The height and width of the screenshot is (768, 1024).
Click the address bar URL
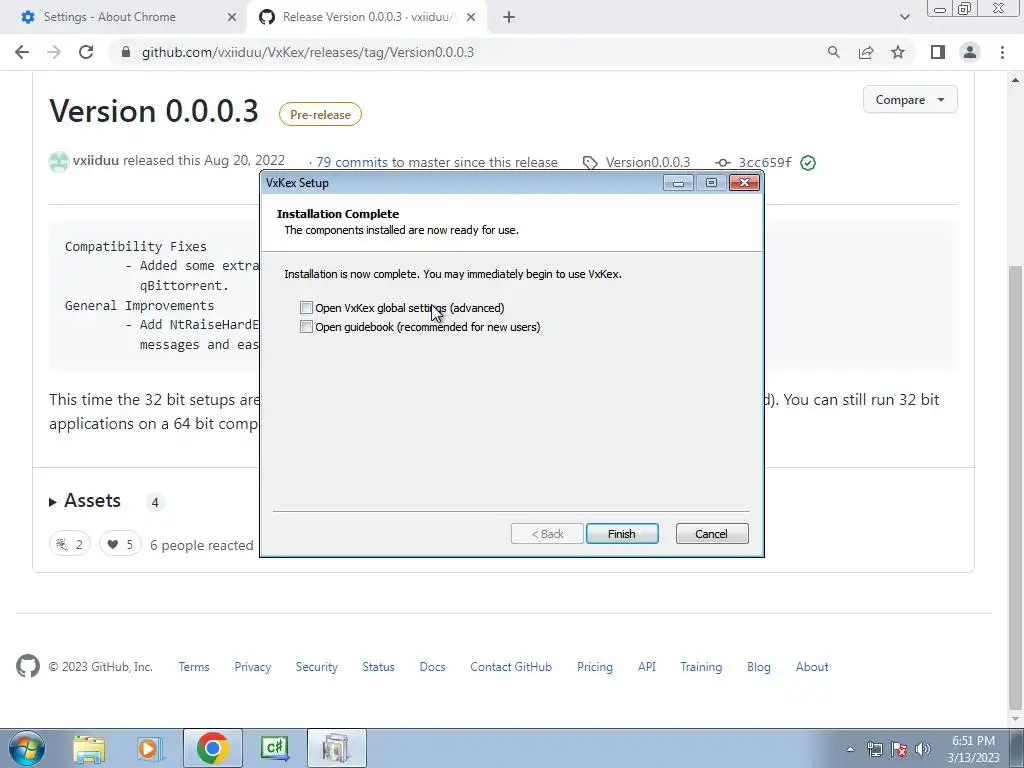point(308,52)
